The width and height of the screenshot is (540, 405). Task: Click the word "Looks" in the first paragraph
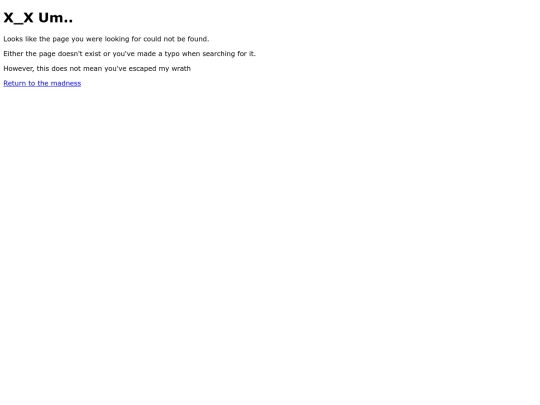tap(13, 39)
